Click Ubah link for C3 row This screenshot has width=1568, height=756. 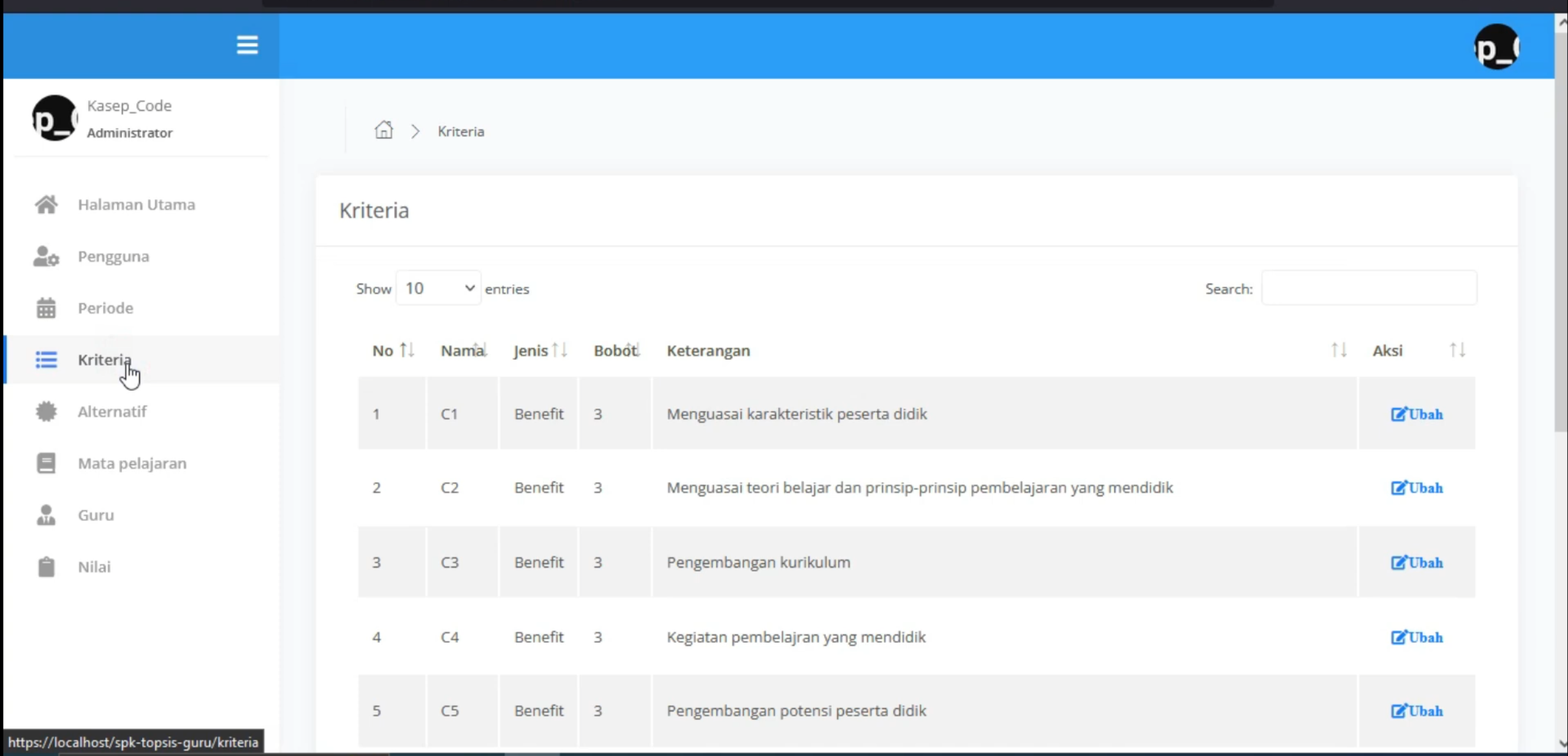pos(1417,562)
